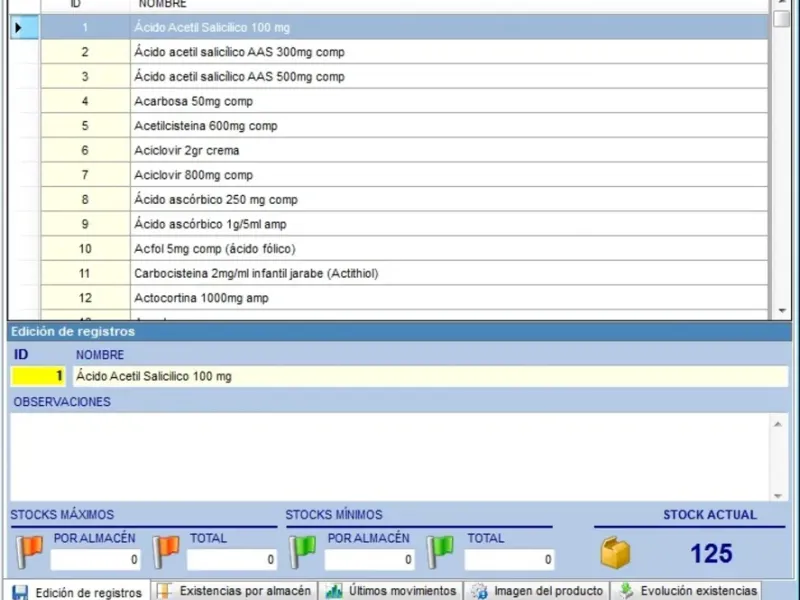The image size is (800, 600).
Task: Click the maximum stock Total field
Action: 232,560
